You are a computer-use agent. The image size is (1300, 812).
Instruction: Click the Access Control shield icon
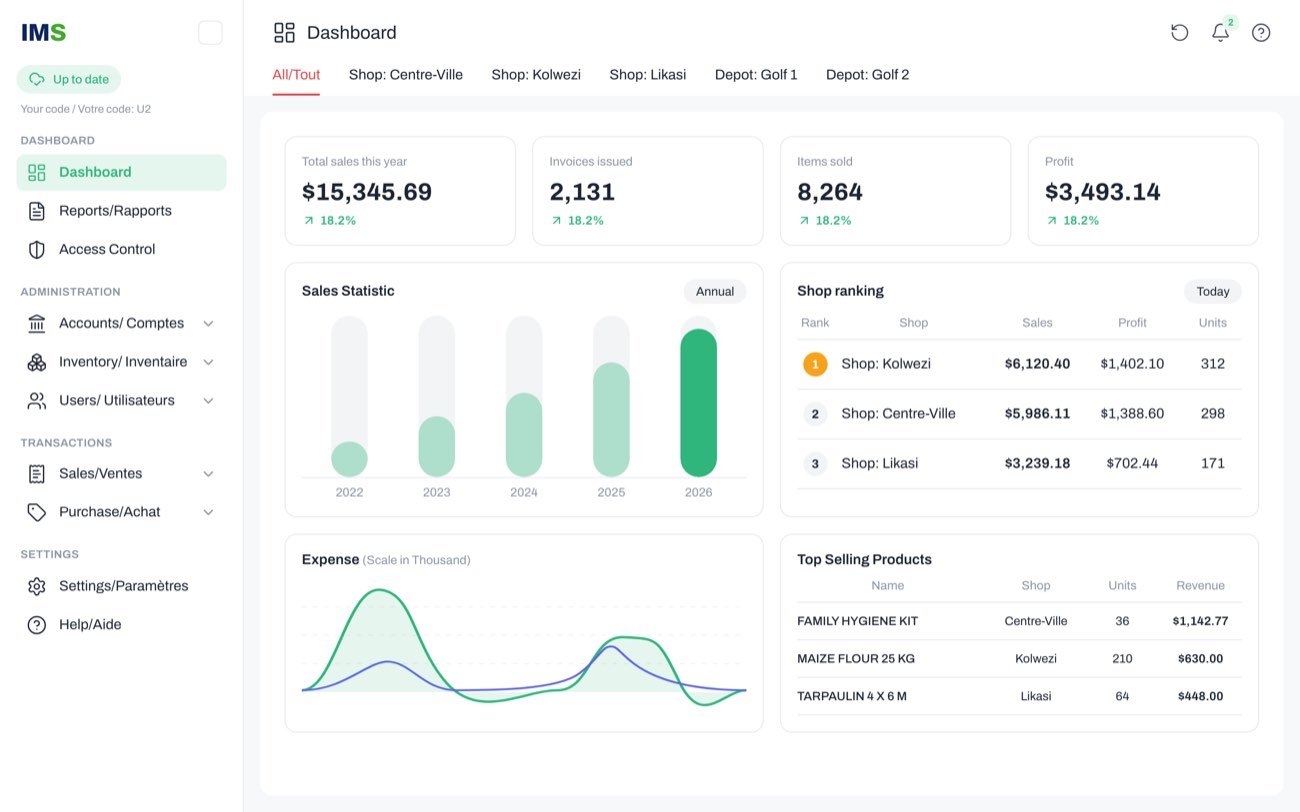click(x=37, y=249)
